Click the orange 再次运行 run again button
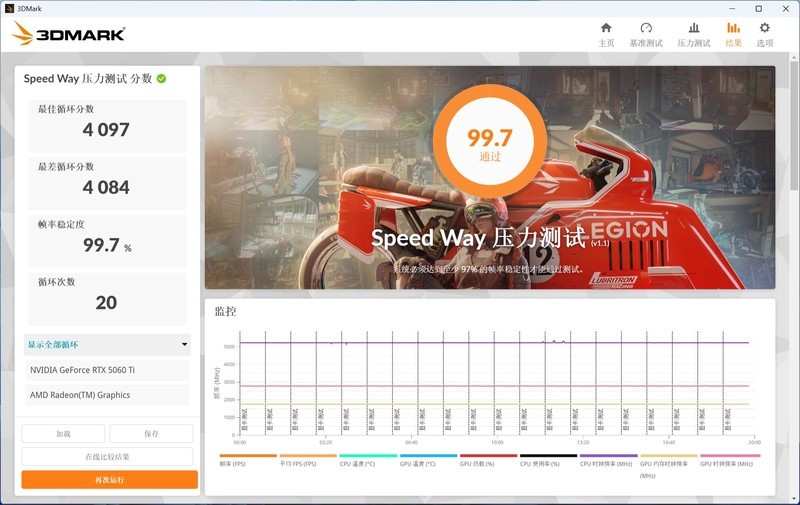Screen dimensions: 800x505 [109, 479]
